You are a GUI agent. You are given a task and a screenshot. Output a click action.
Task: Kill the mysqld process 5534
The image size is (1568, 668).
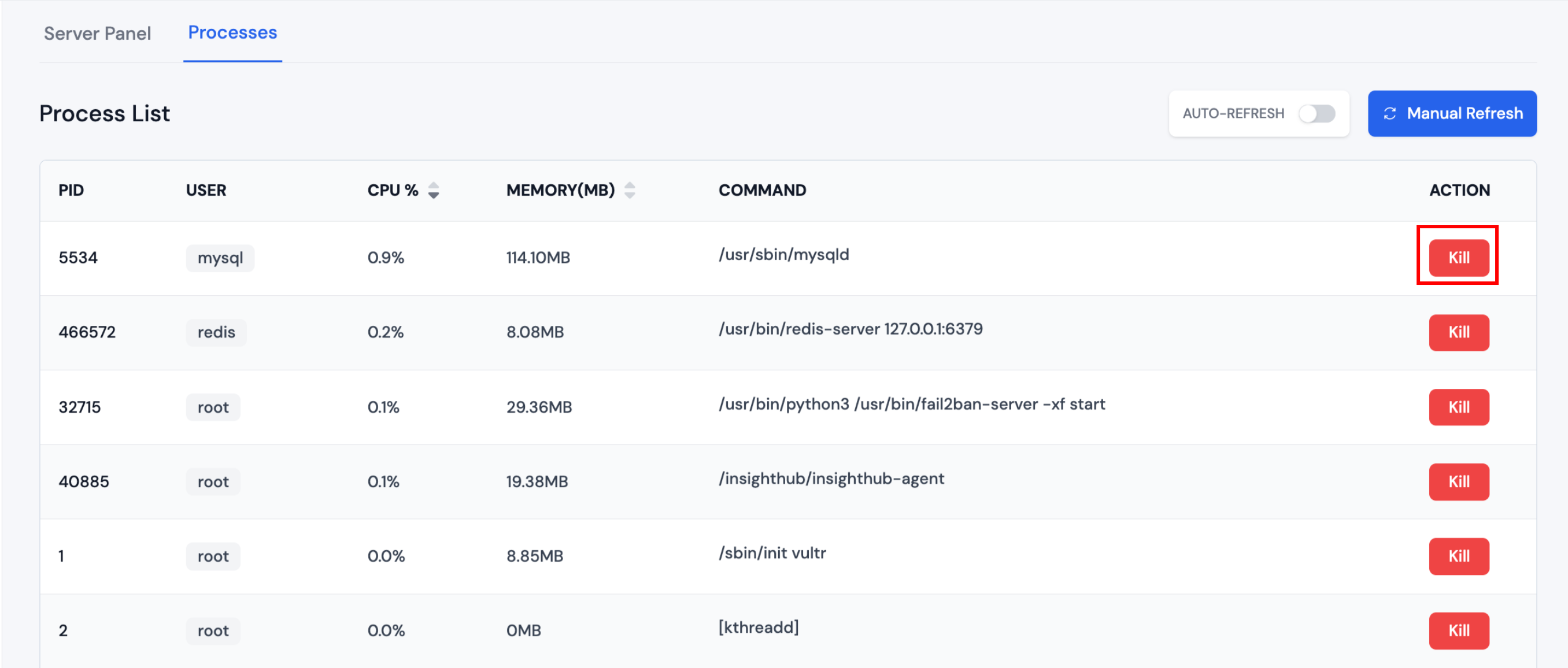click(x=1458, y=257)
